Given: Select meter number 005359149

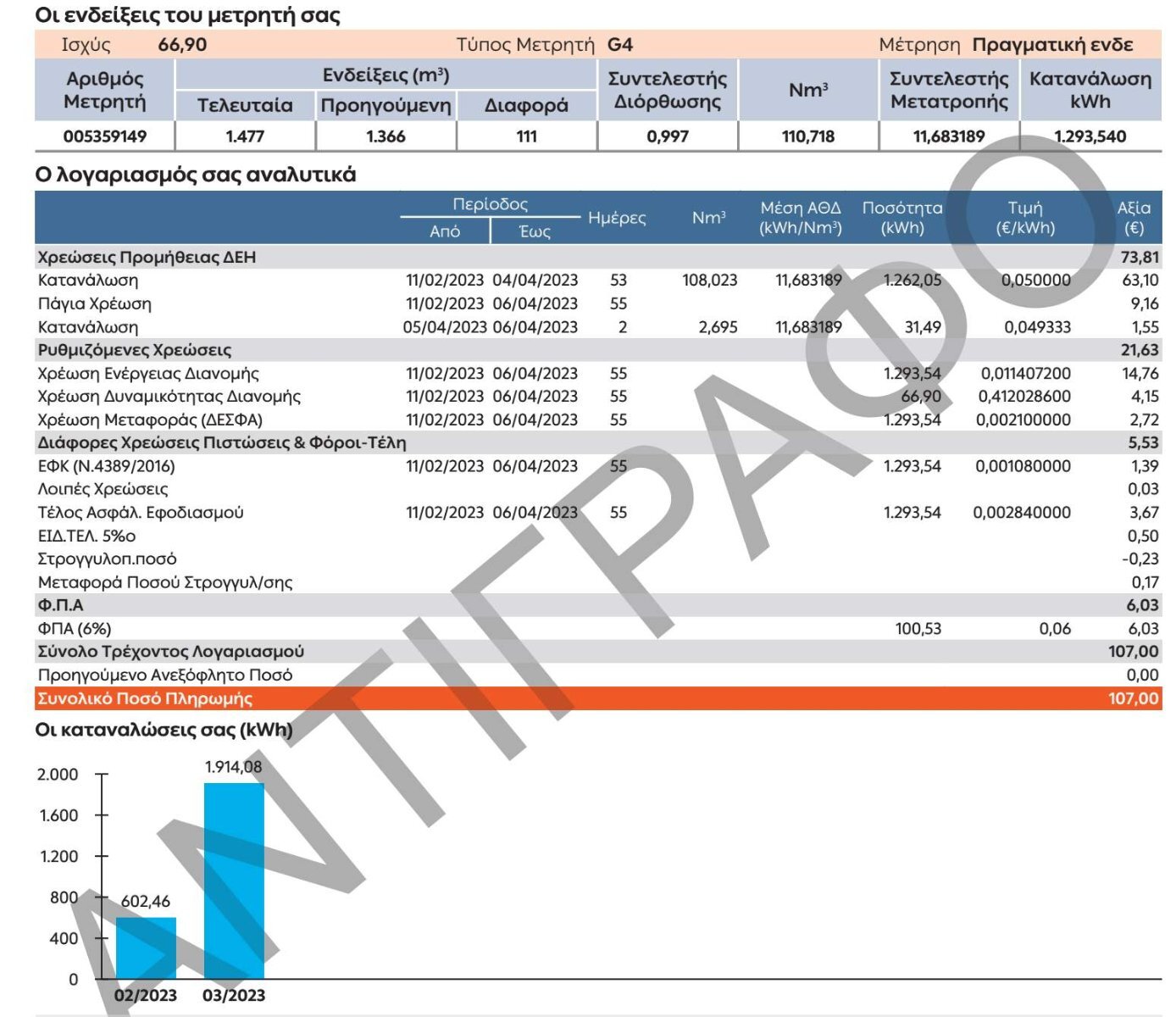Looking at the screenshot, I should [105, 136].
